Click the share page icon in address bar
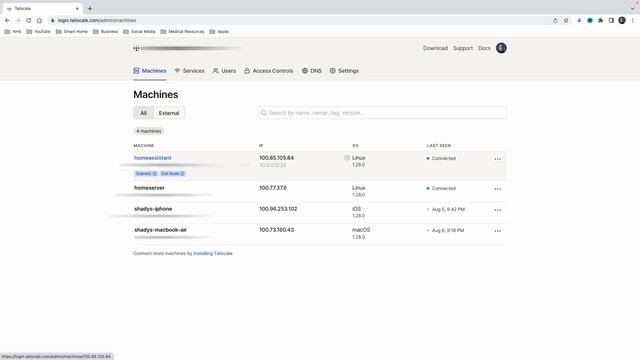Image resolution: width=640 pixels, height=360 pixels. [x=555, y=20]
